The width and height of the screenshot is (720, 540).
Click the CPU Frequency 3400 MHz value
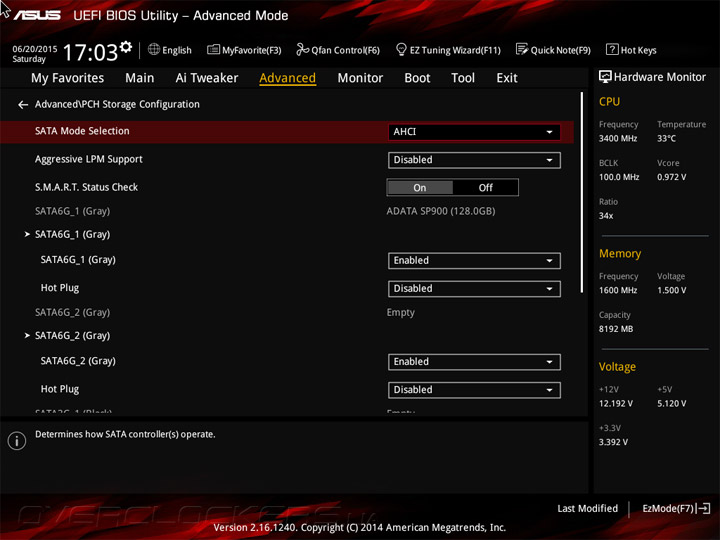618,138
